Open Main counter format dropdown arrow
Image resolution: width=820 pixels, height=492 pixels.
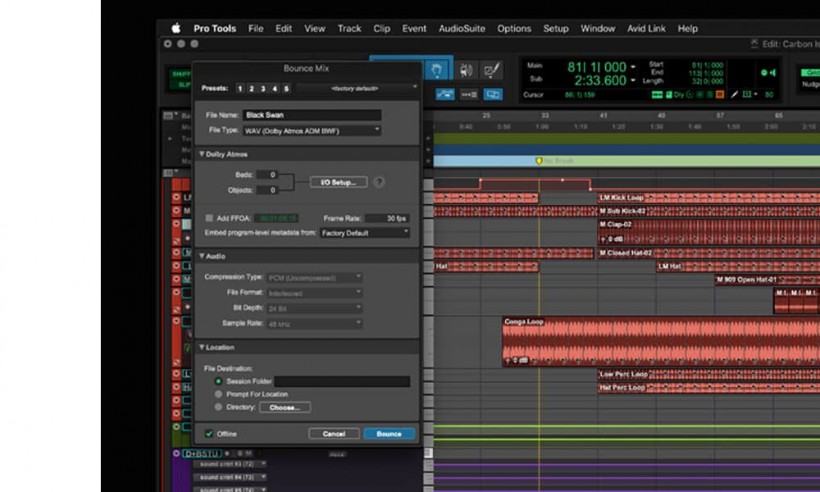(x=633, y=67)
